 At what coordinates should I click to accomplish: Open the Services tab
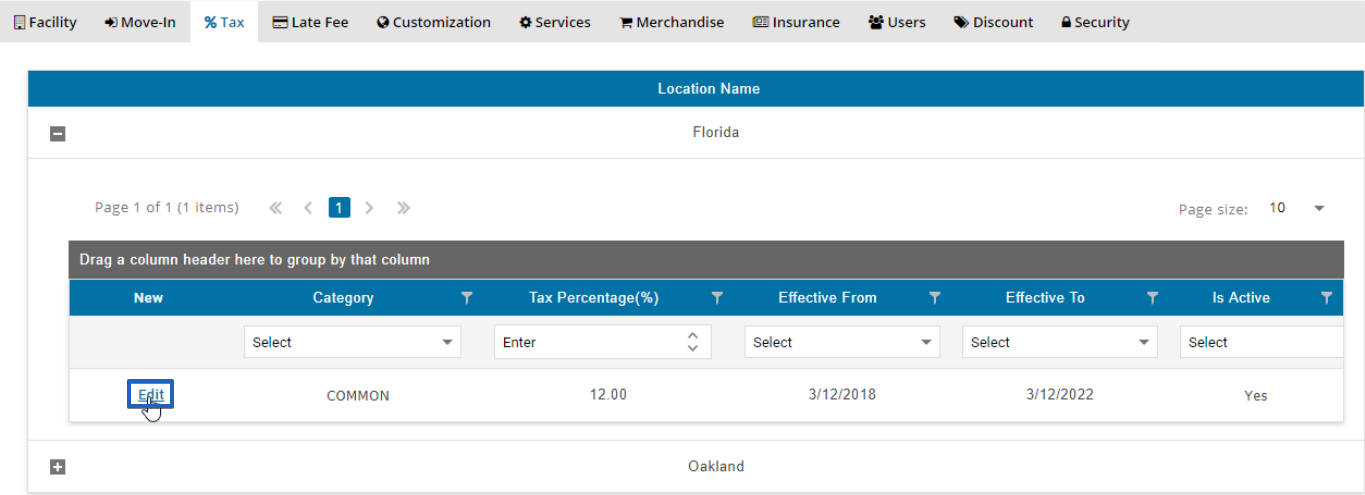pyautogui.click(x=554, y=22)
